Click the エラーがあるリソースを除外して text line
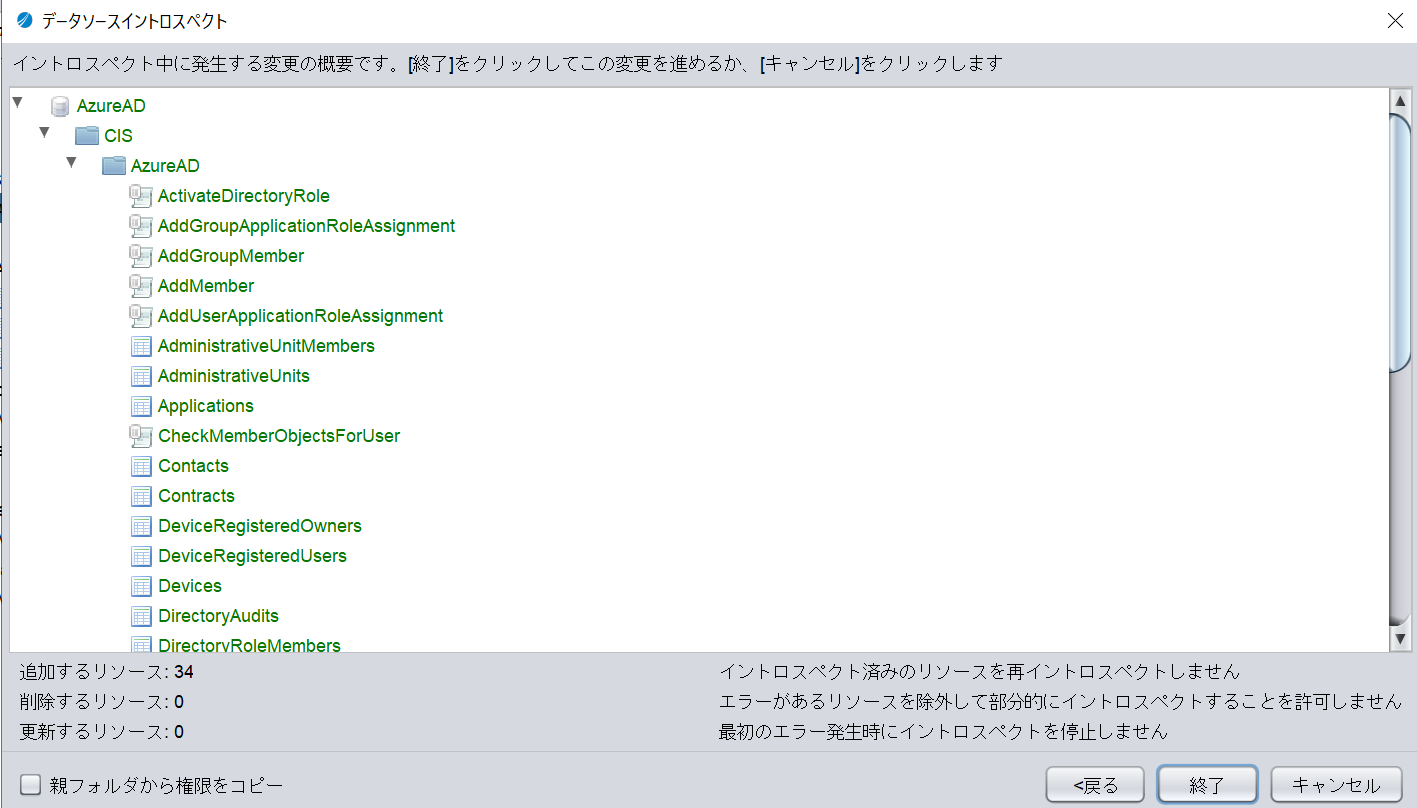This screenshot has width=1417, height=808. 1060,702
